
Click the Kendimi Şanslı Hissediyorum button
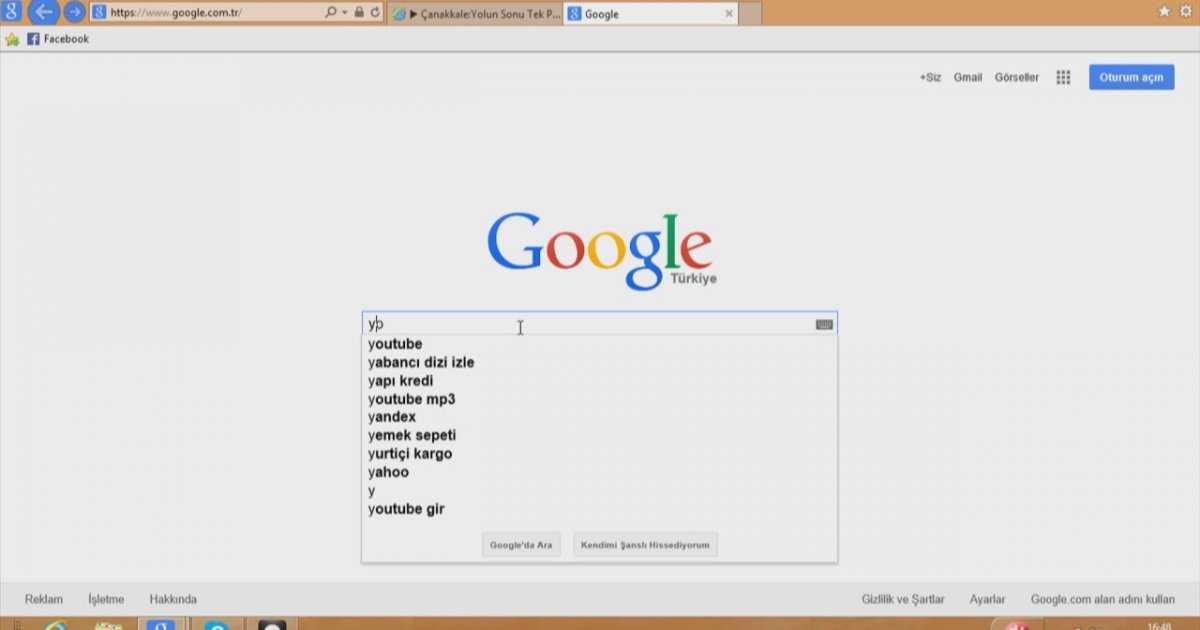click(646, 545)
